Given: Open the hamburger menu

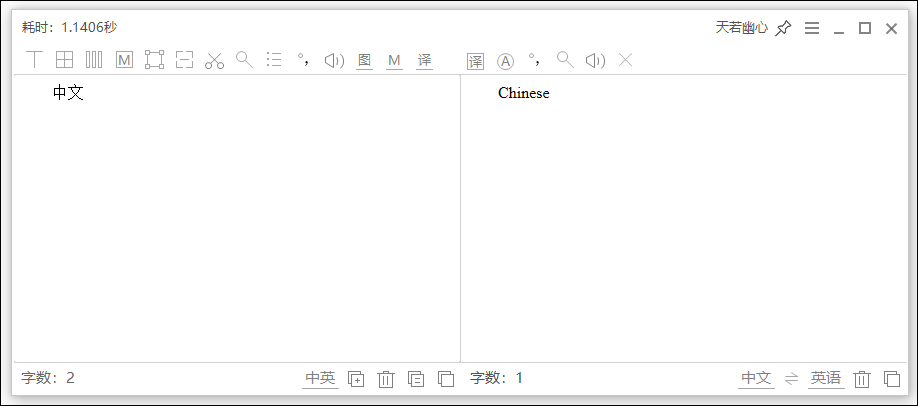Looking at the screenshot, I should click(812, 28).
